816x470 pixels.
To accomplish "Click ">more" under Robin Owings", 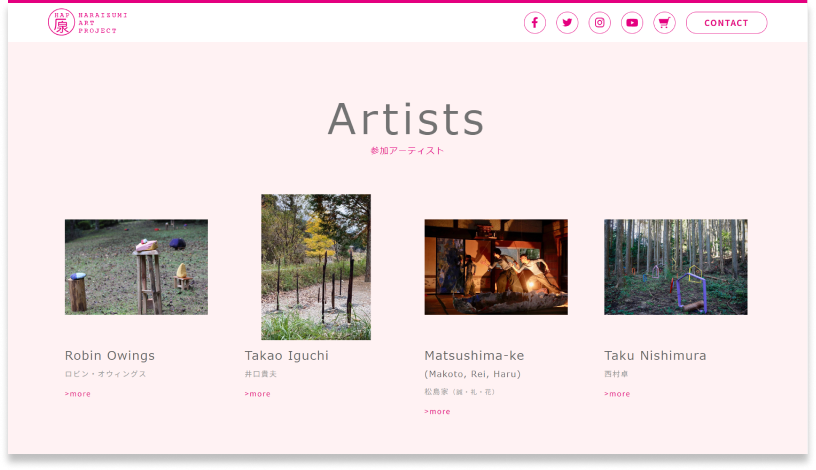I will 78,394.
